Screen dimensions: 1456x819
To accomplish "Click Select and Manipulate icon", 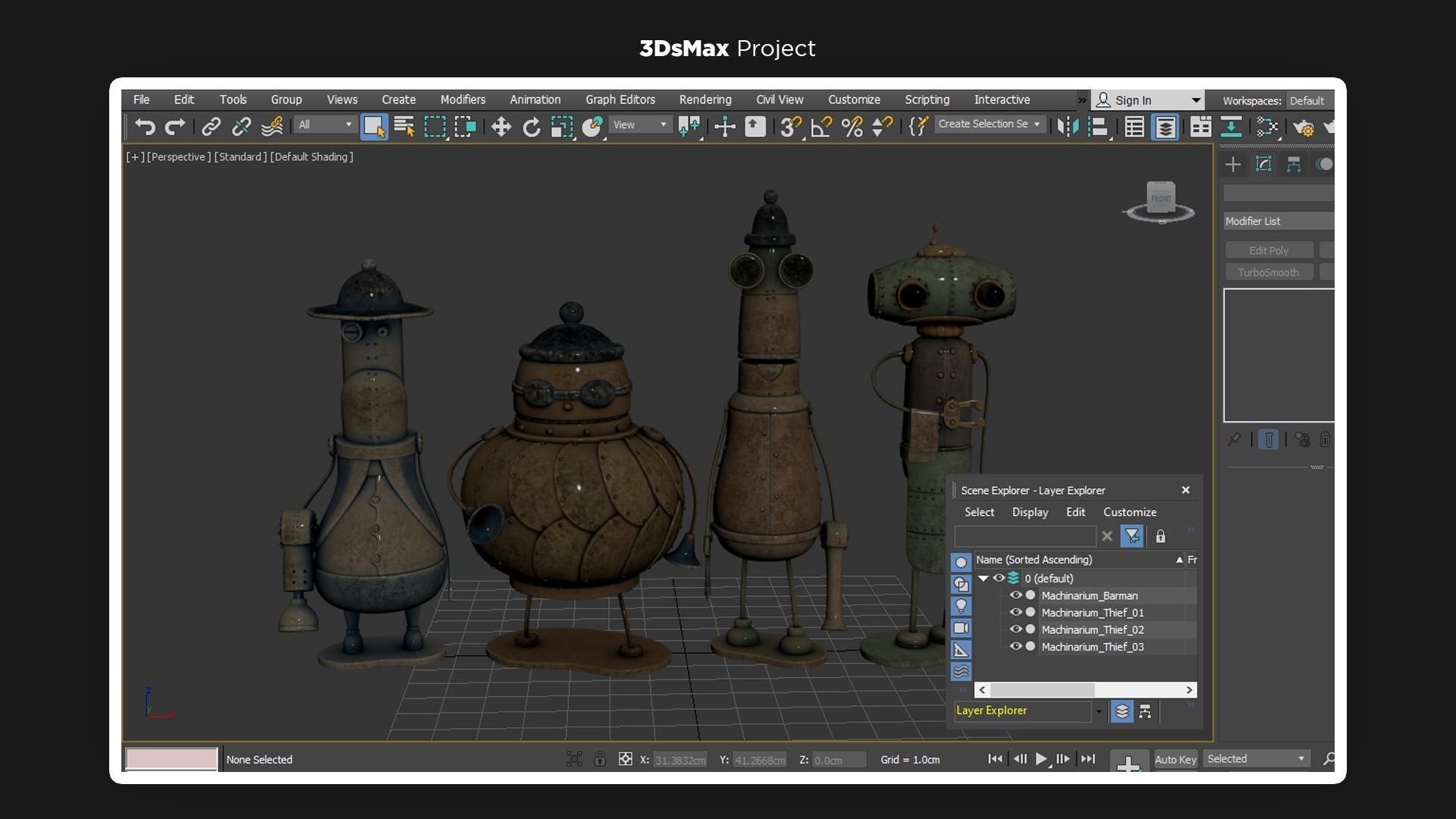I will coord(725,127).
